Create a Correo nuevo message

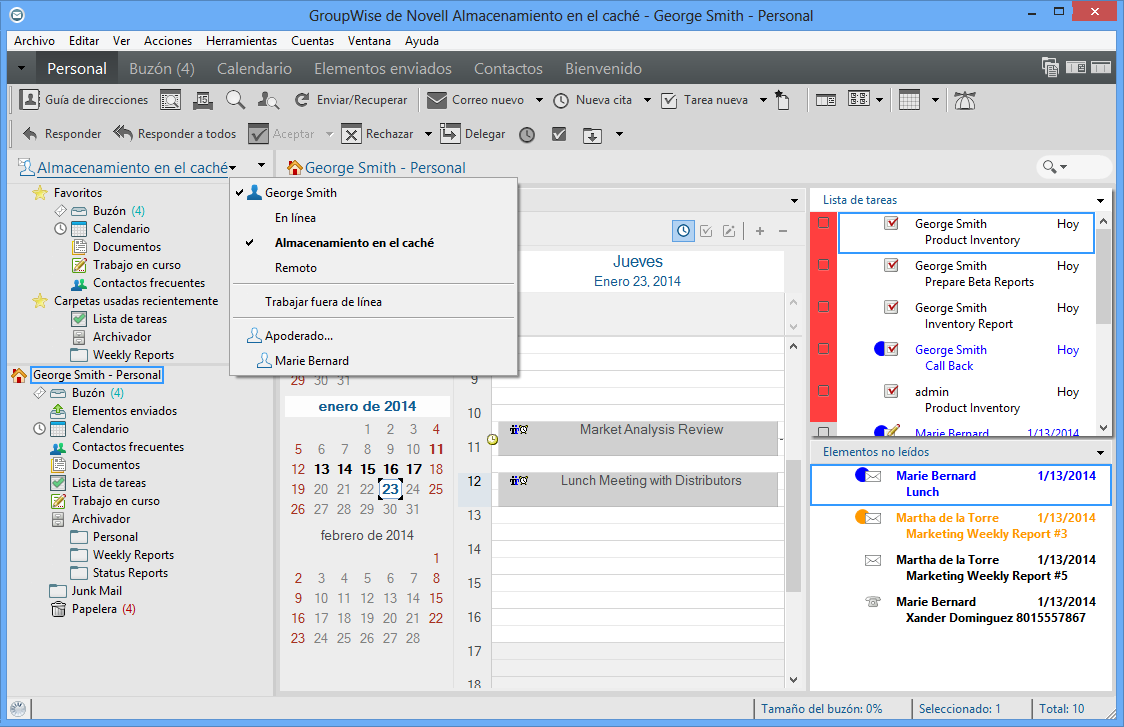(x=475, y=100)
